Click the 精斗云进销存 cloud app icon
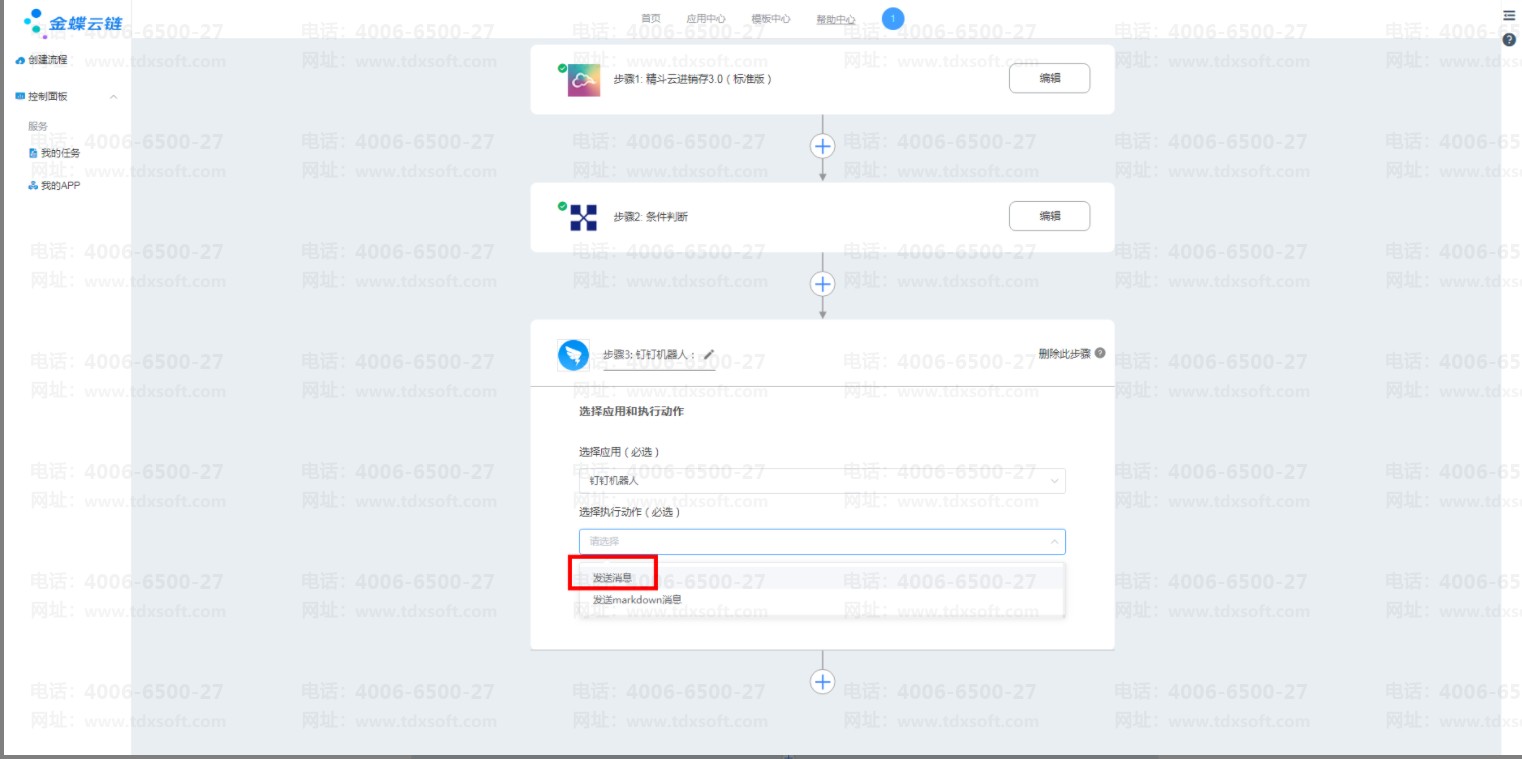 pyautogui.click(x=583, y=80)
